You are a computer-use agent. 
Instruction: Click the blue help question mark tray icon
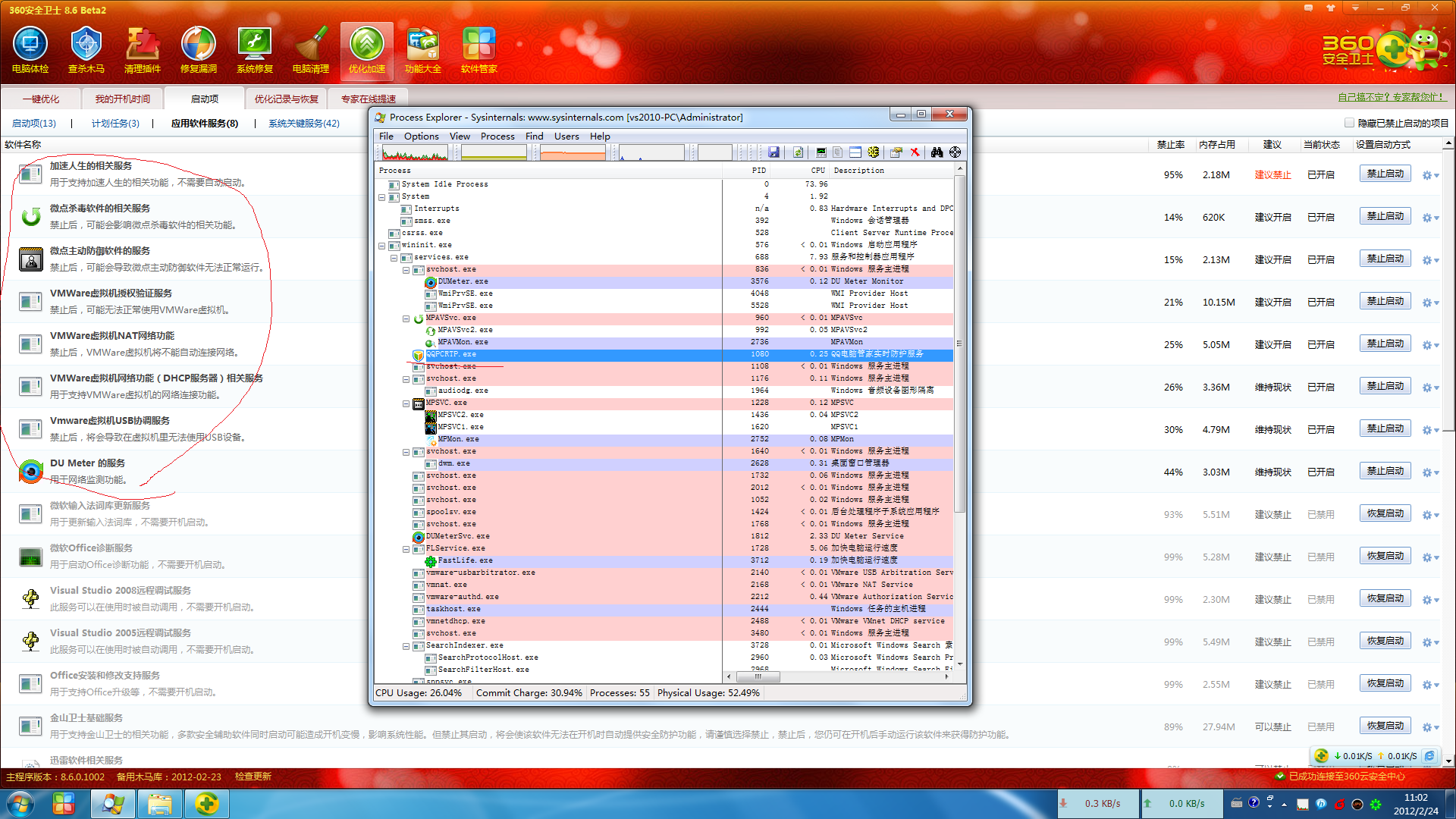click(x=1254, y=803)
